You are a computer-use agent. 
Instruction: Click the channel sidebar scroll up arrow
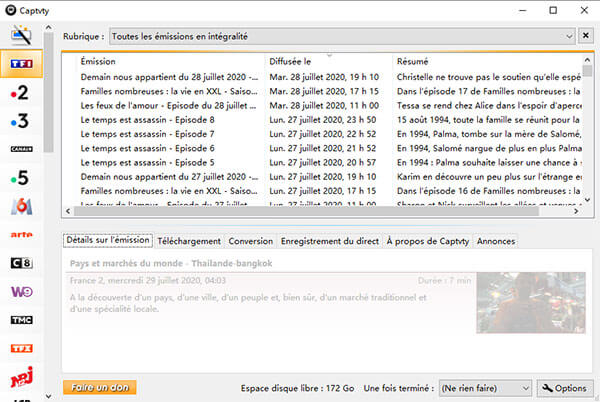(x=48, y=28)
